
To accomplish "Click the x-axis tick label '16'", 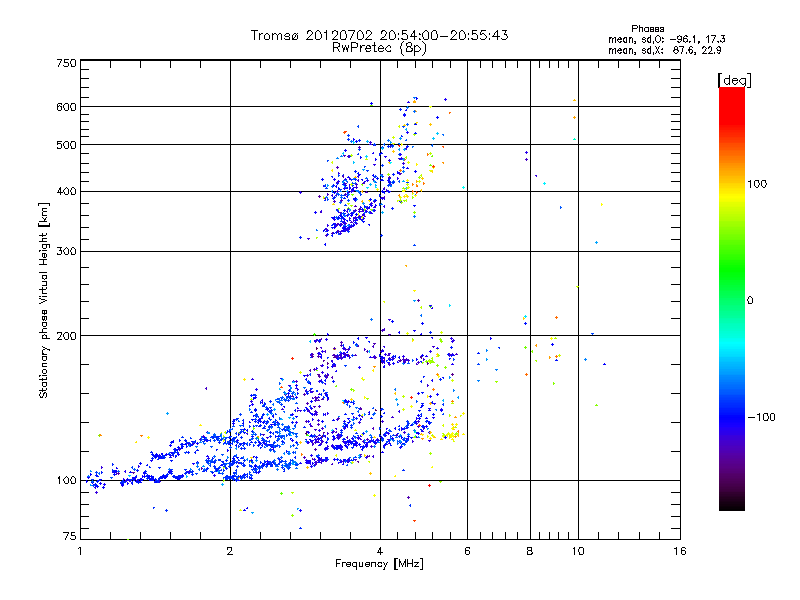I will [x=680, y=551].
